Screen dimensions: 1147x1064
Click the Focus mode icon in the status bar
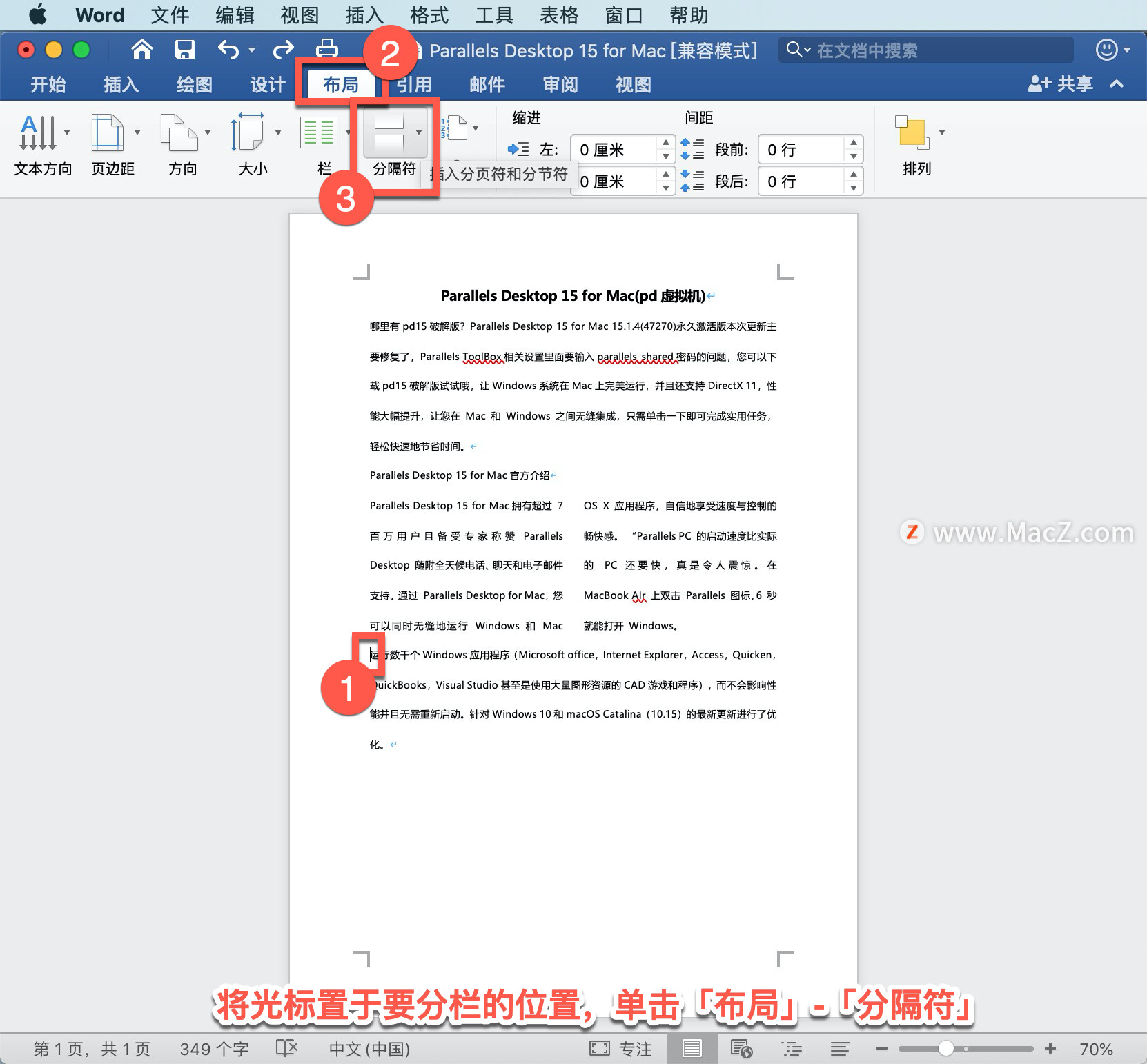(x=600, y=1049)
